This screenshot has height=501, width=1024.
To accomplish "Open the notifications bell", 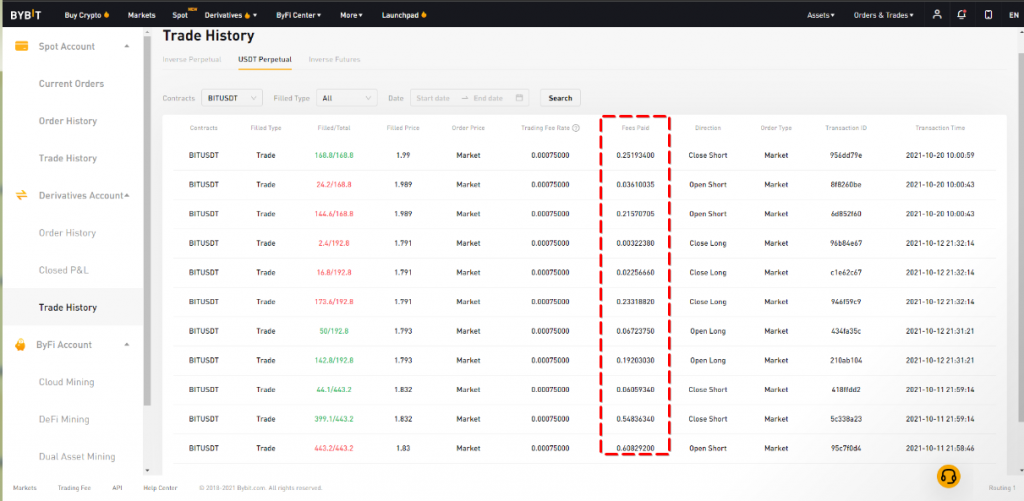I will (962, 15).
